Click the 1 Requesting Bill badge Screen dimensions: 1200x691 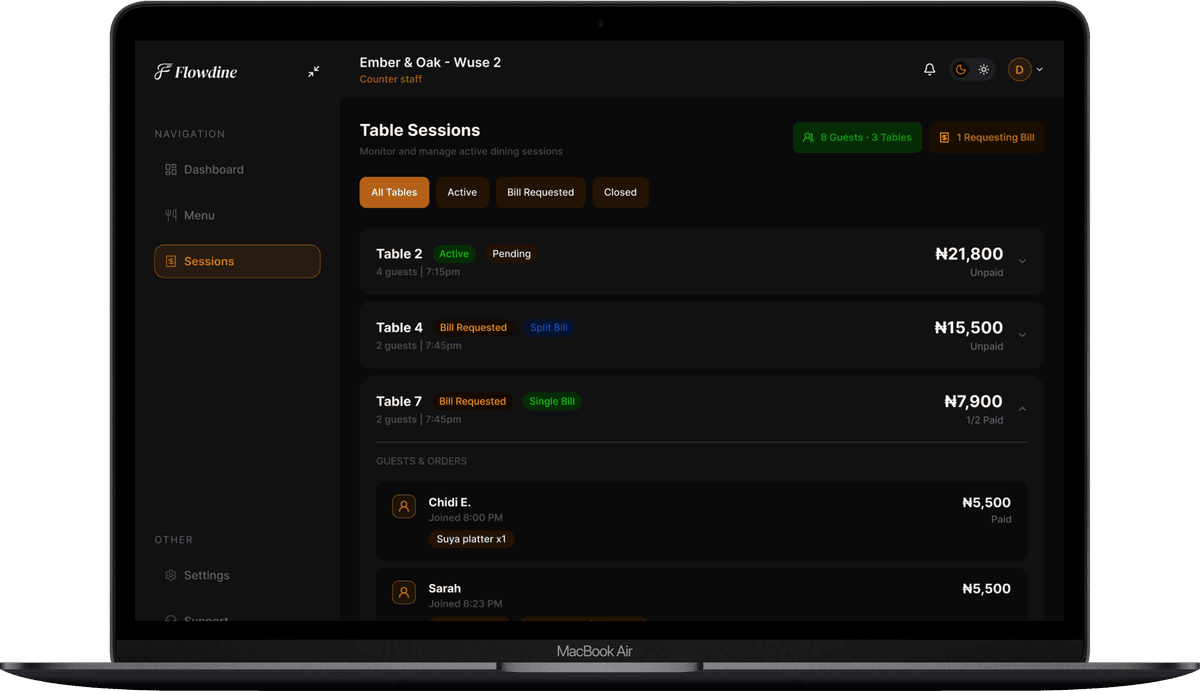click(x=986, y=137)
